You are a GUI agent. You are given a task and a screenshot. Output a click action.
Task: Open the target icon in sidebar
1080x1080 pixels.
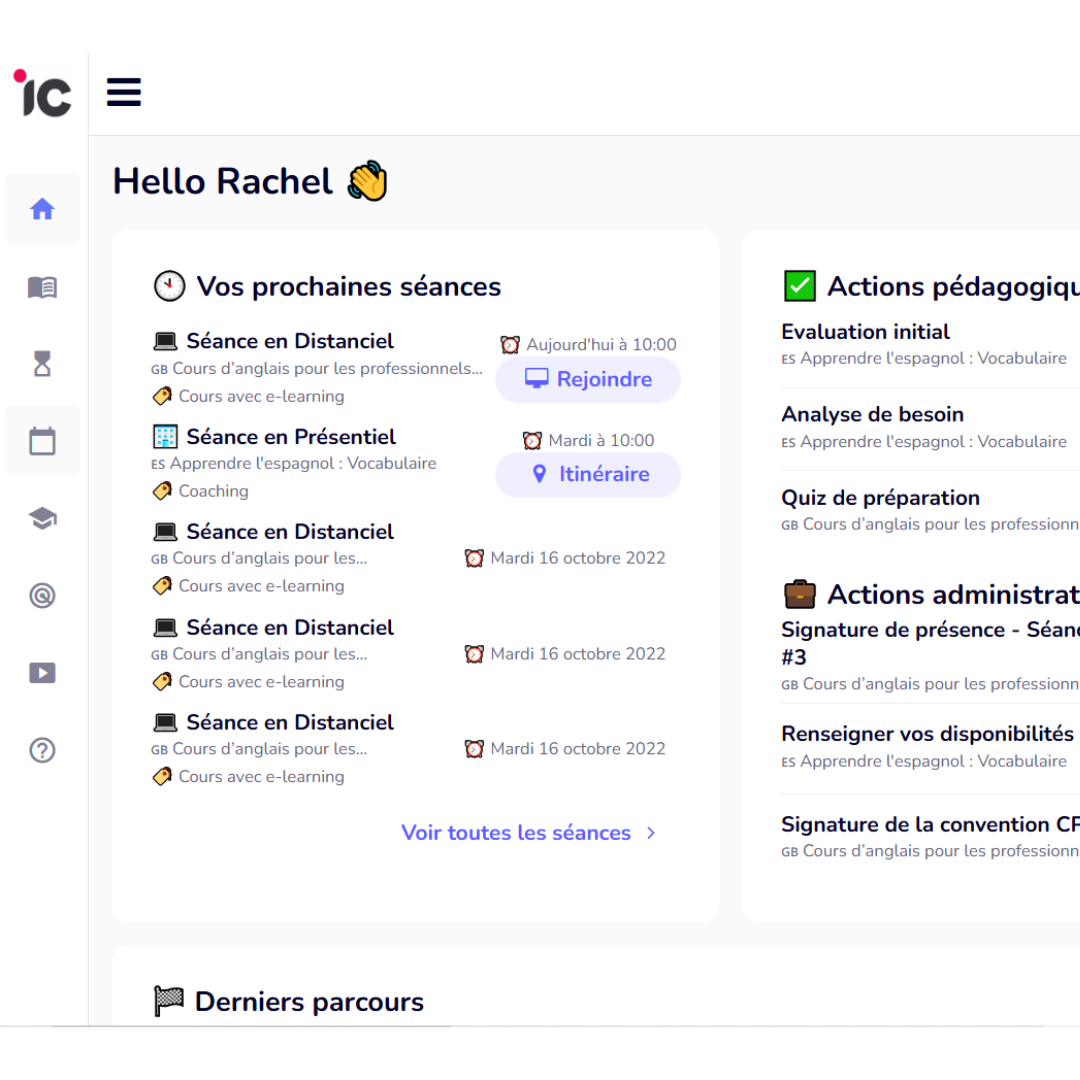pos(42,596)
